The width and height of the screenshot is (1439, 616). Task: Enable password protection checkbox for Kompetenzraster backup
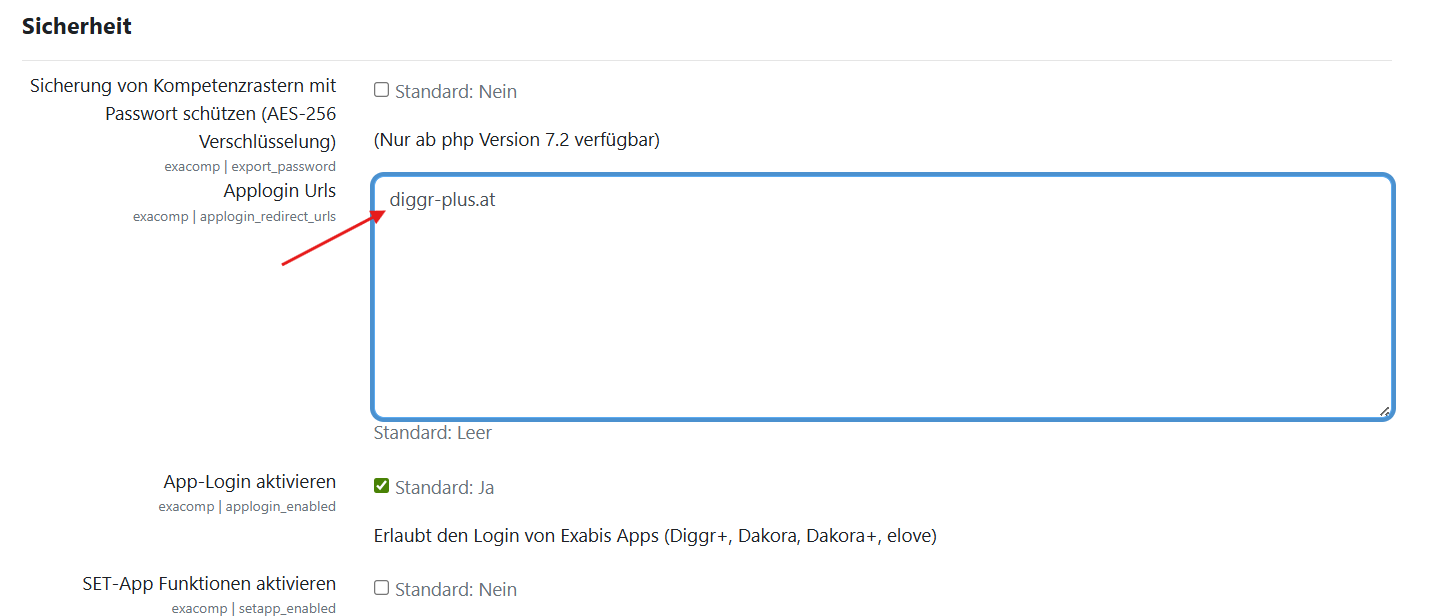(x=381, y=90)
